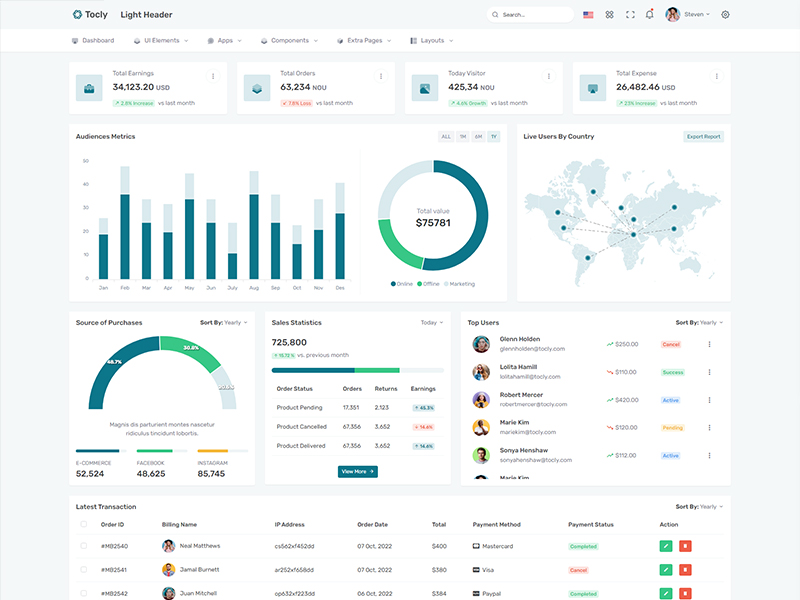800x600 pixels.
Task: Toggle Marketing legend in donut chart
Action: tap(459, 284)
